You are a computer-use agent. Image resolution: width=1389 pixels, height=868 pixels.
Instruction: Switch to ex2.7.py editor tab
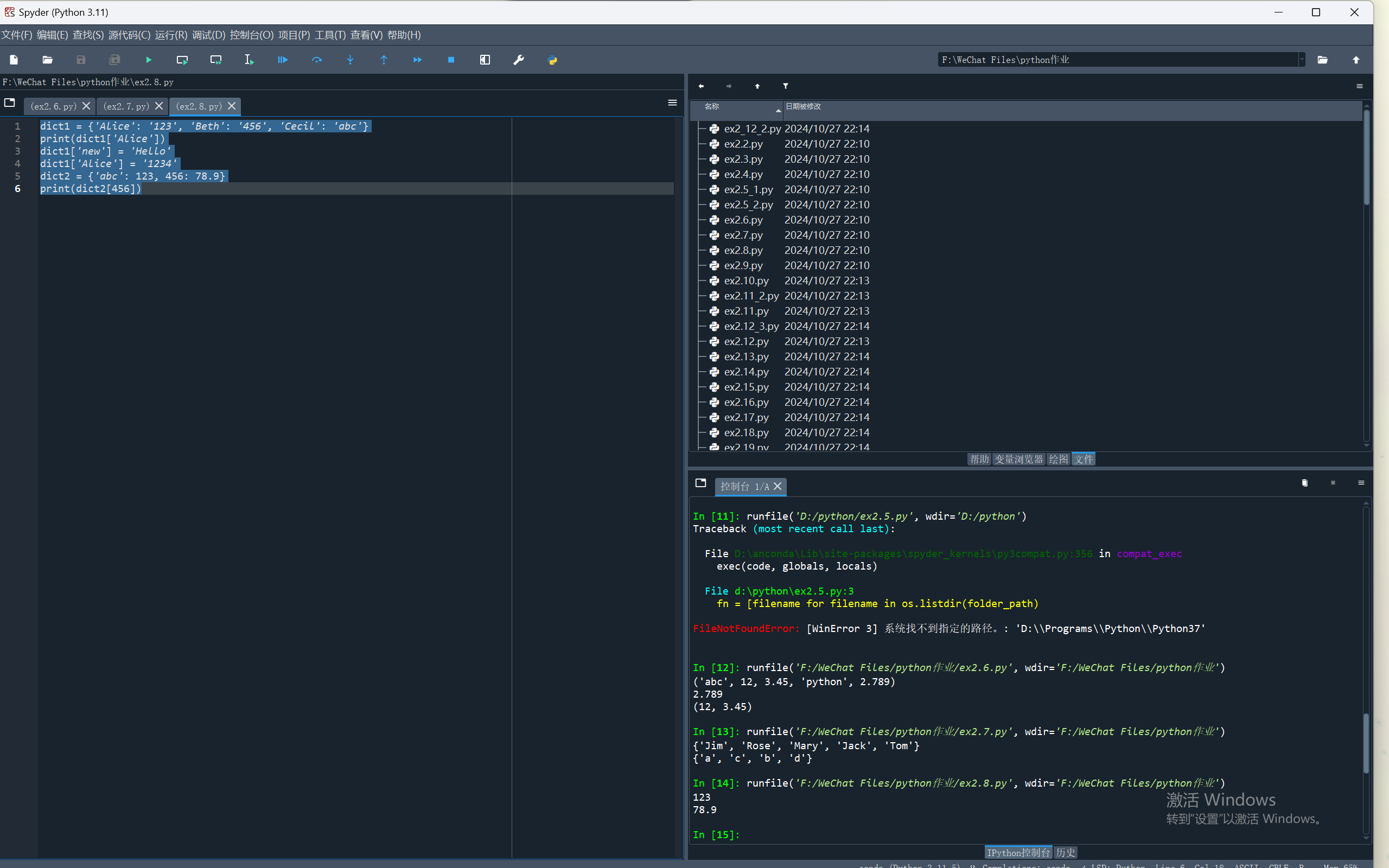[126, 106]
